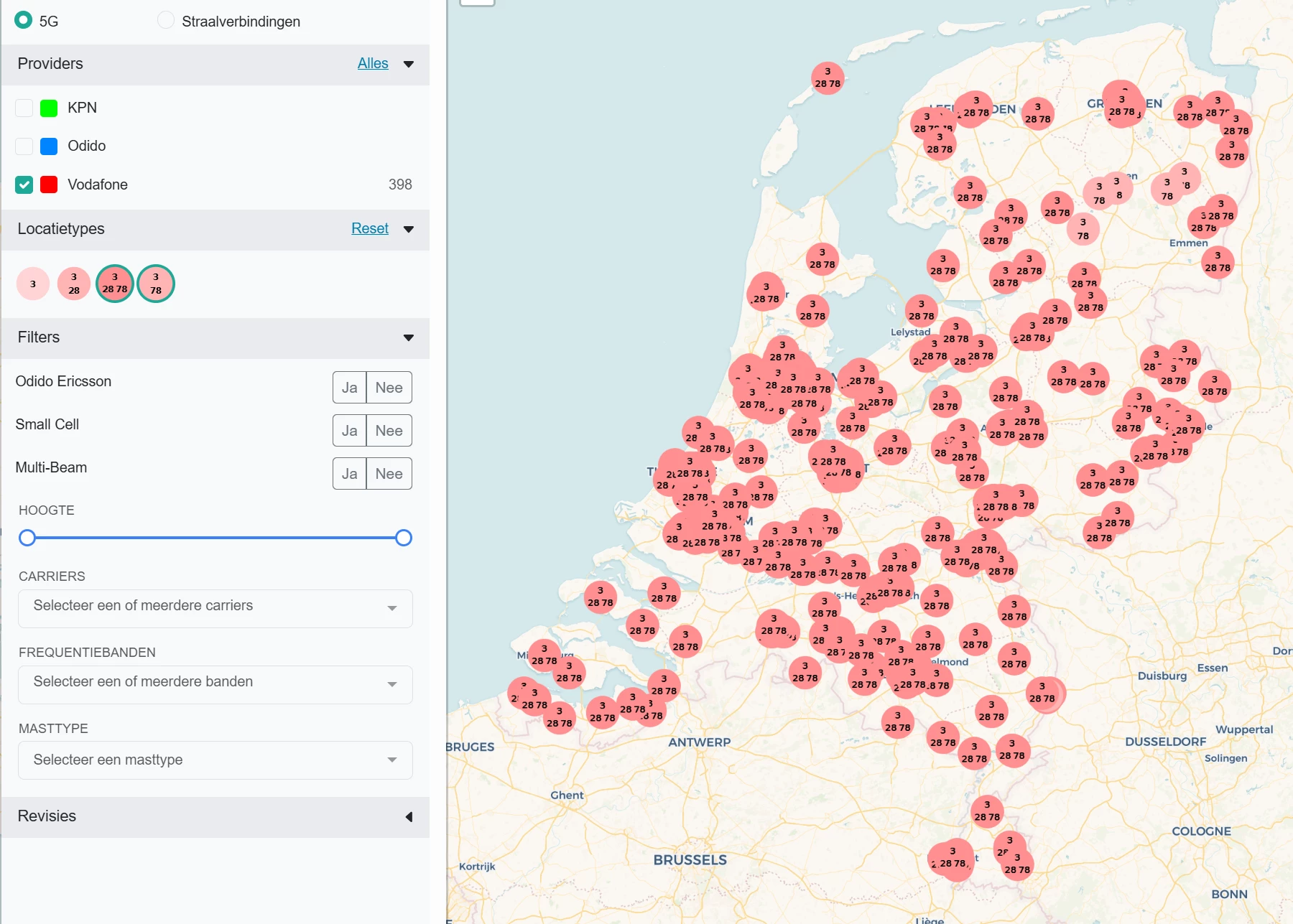Toggle the location type icon 3 and 28
1293x924 pixels.
pos(74,284)
